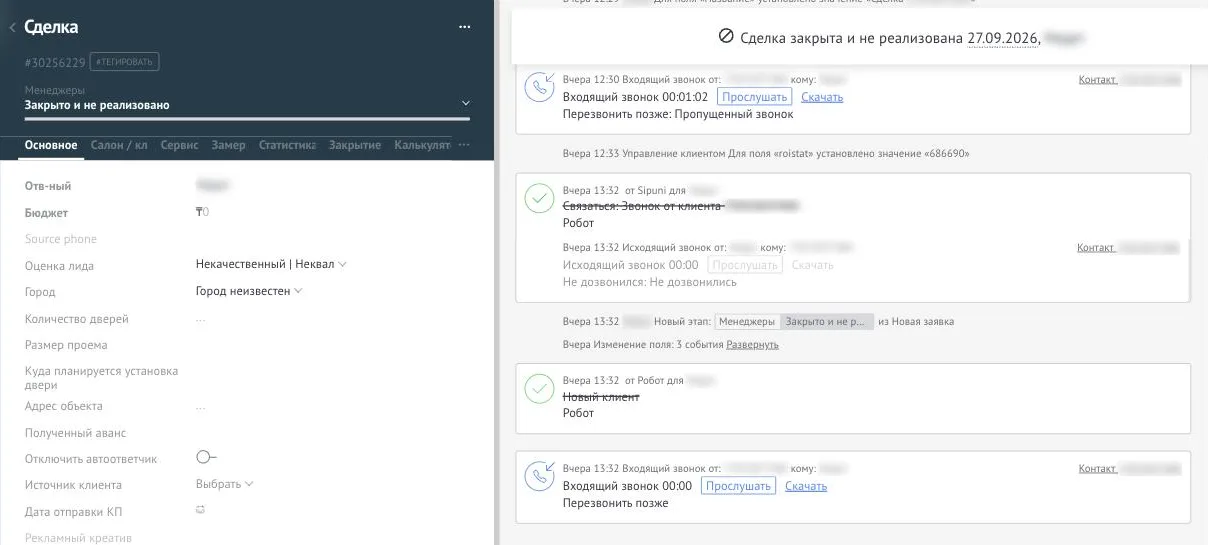Show more tabs via the dots after Калькулятор

point(463,145)
